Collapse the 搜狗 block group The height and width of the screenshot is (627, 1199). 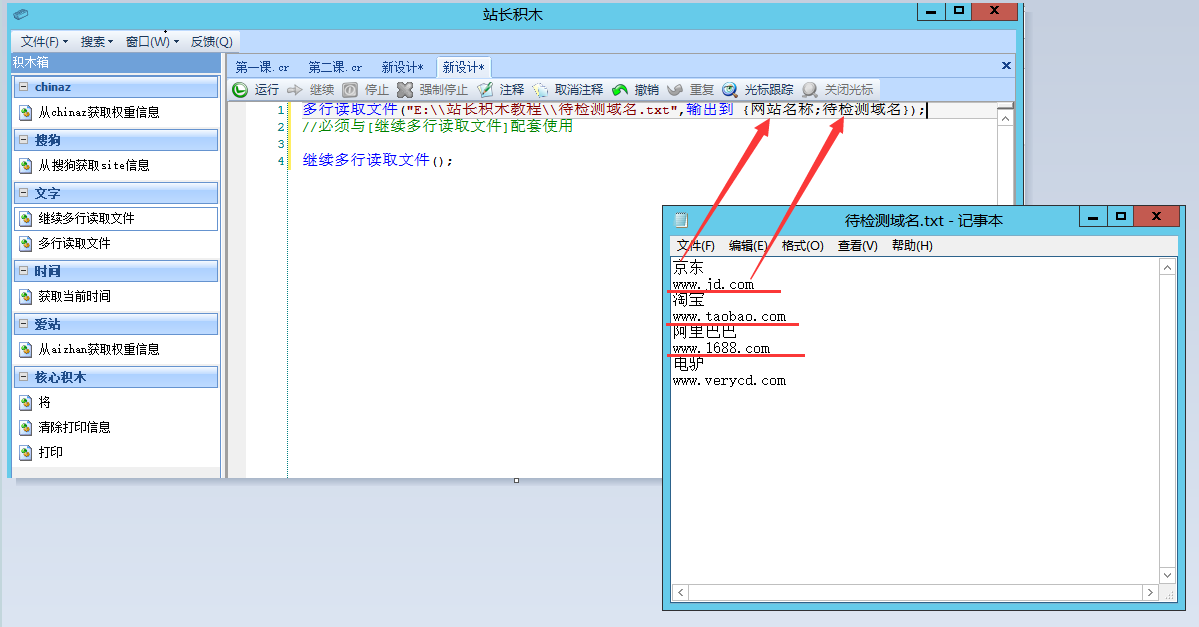point(24,140)
